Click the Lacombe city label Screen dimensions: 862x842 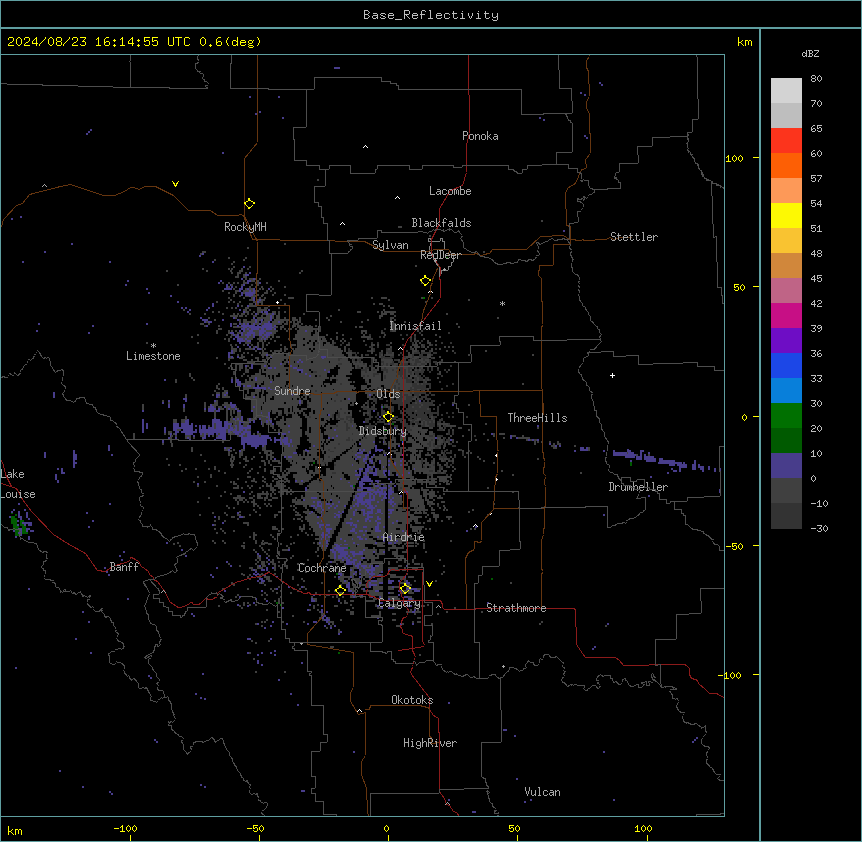click(x=450, y=191)
